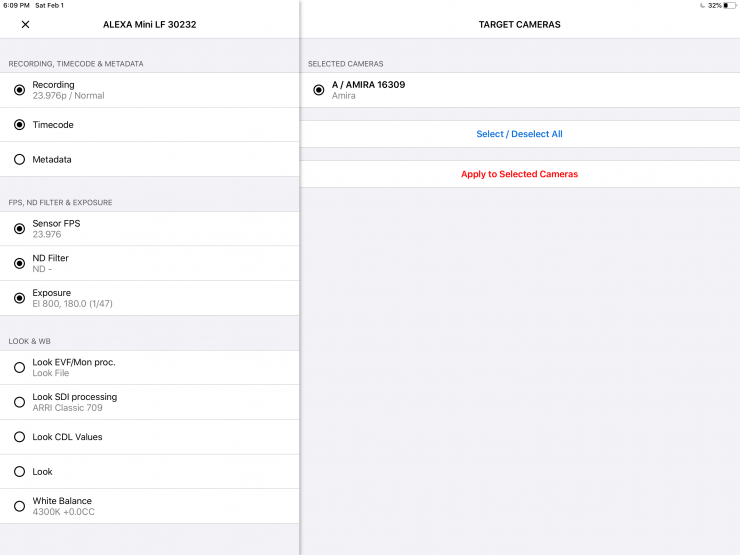Toggle the Sensor FPS radio button
This screenshot has width=740, height=555.
19,229
